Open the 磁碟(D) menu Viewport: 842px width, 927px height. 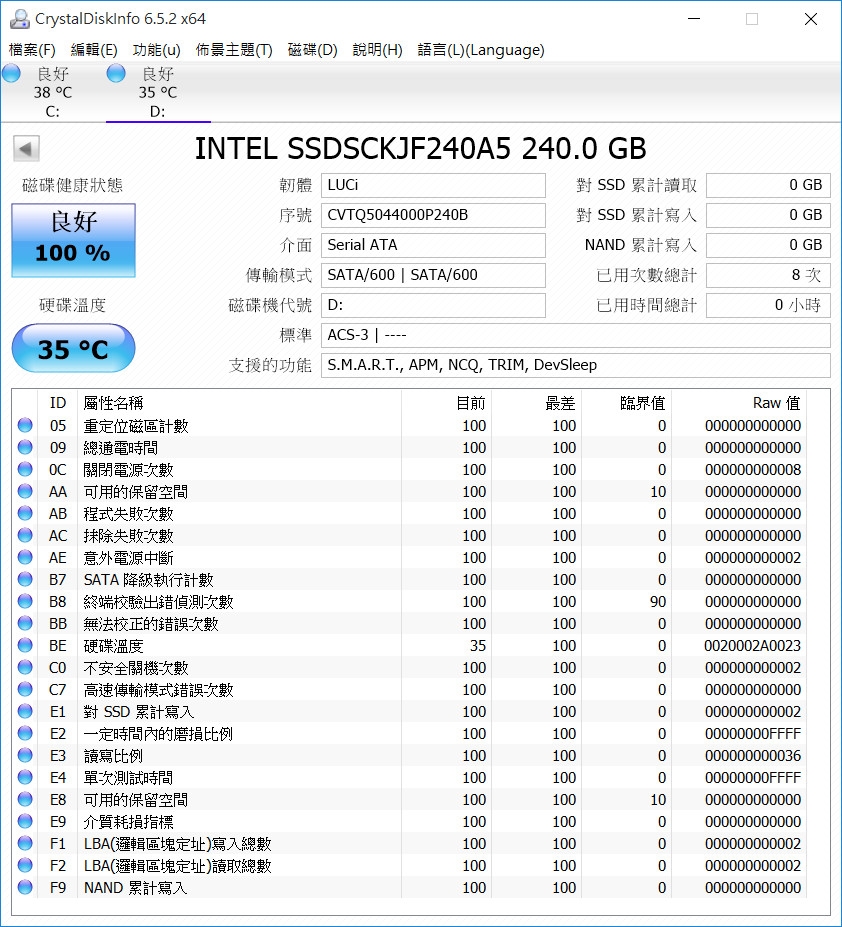312,50
